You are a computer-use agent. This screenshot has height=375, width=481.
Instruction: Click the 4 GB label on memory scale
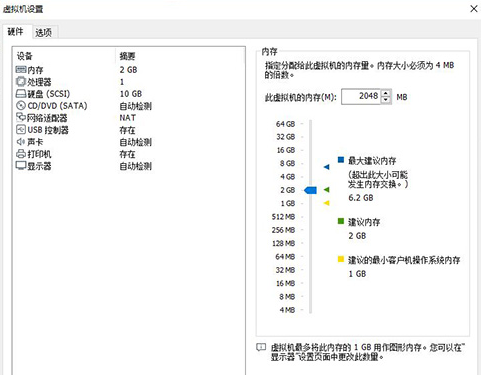point(288,177)
